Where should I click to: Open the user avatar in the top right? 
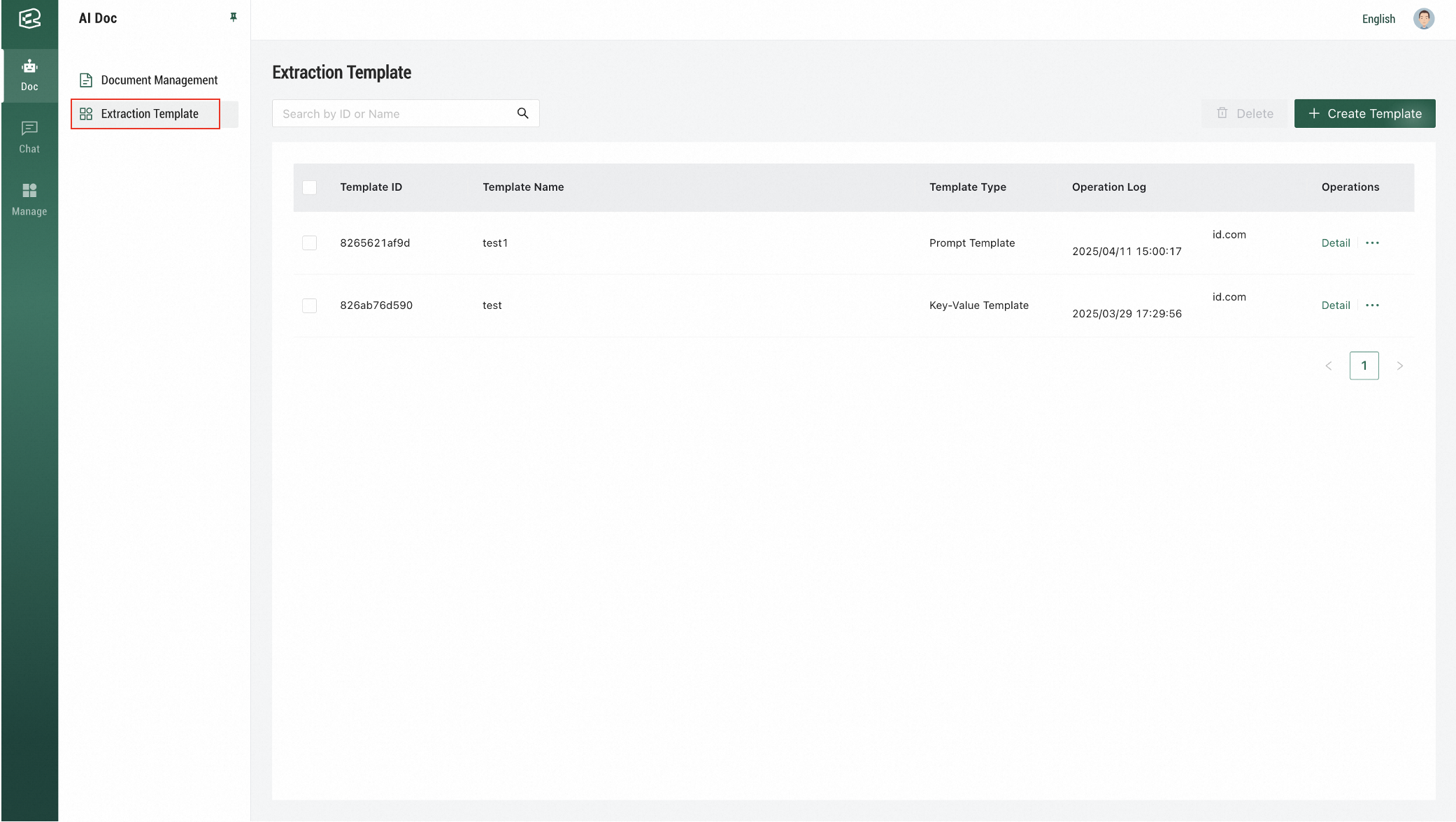(x=1423, y=19)
